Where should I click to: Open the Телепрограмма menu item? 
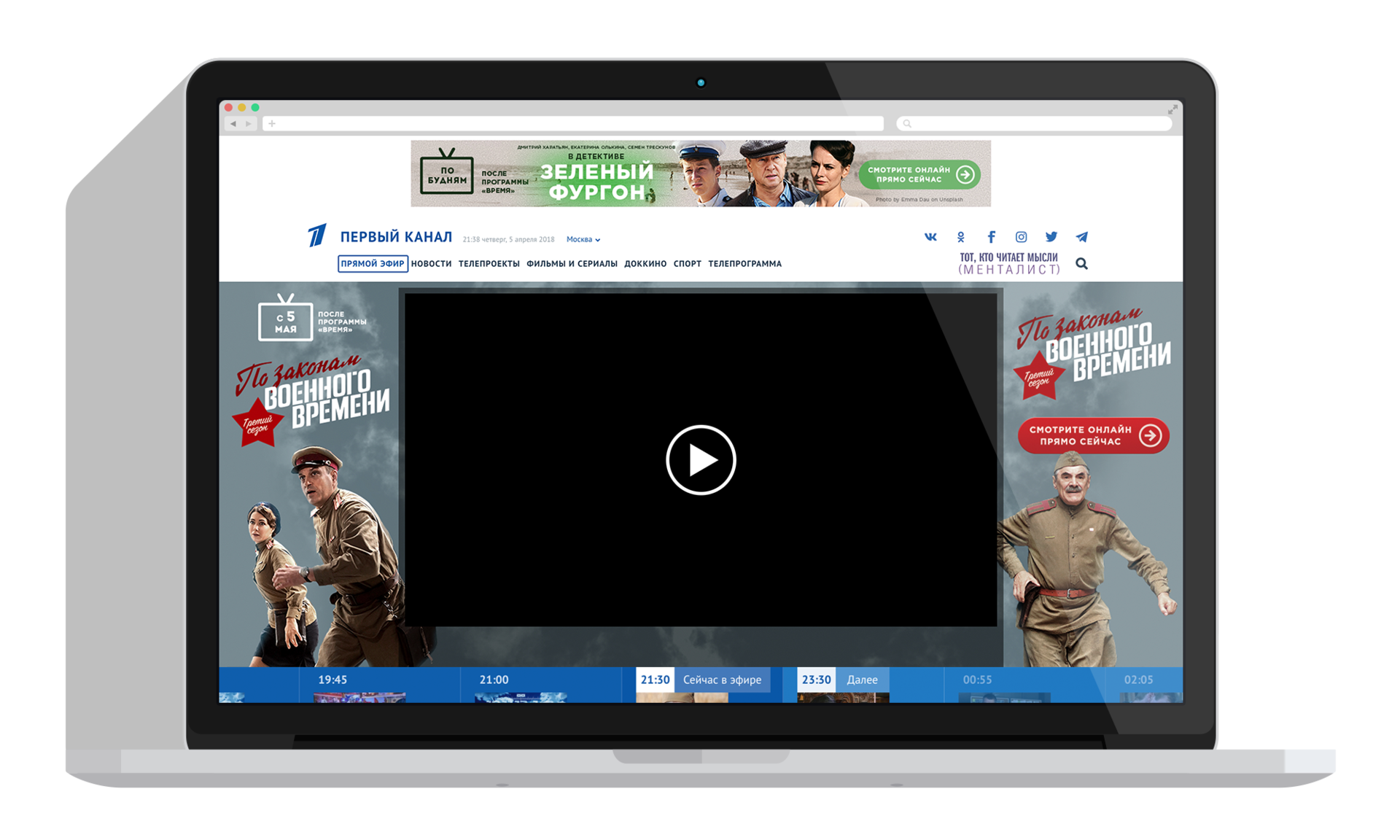click(744, 264)
